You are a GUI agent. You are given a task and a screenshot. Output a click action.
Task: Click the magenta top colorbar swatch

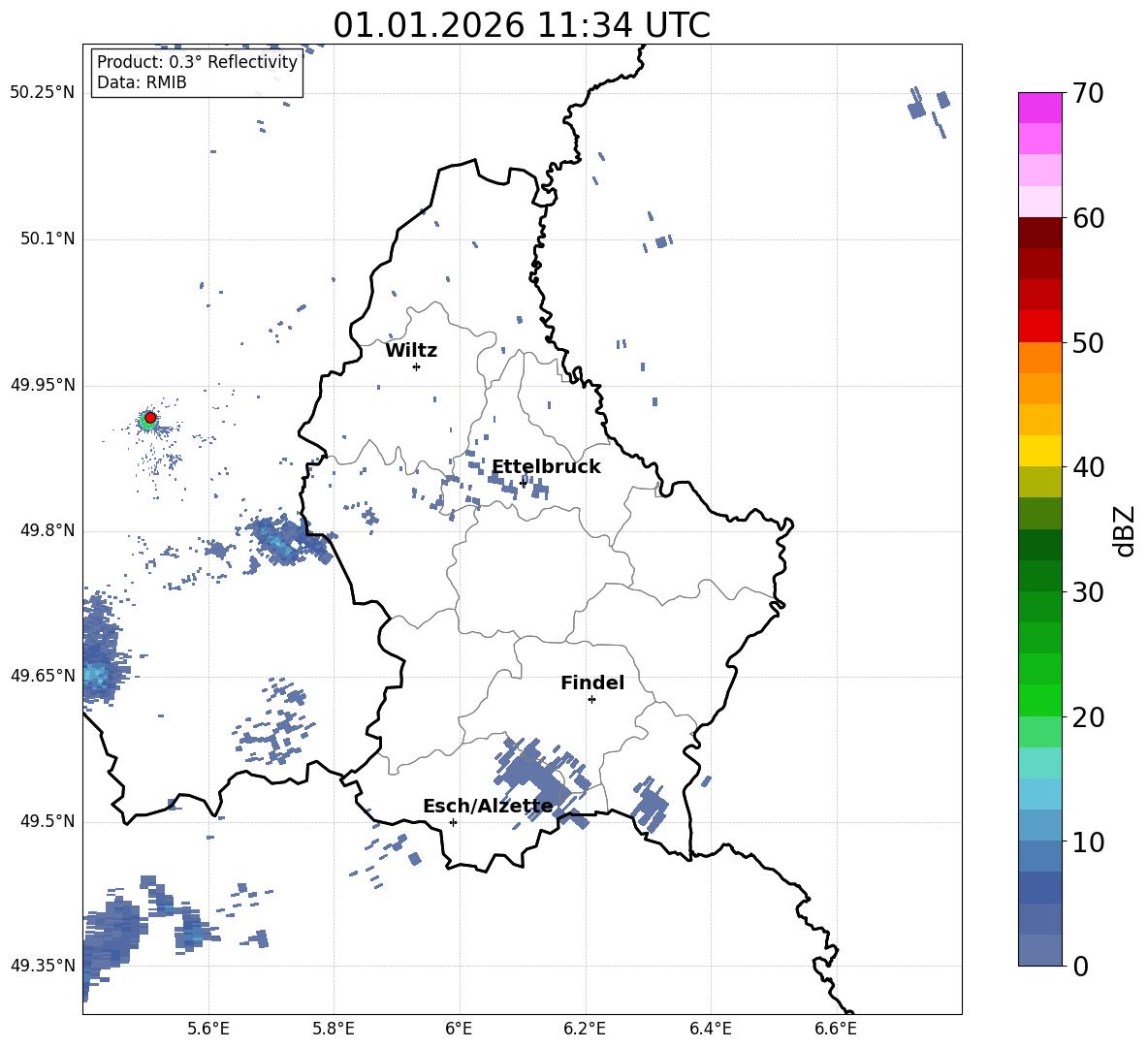tap(1039, 108)
